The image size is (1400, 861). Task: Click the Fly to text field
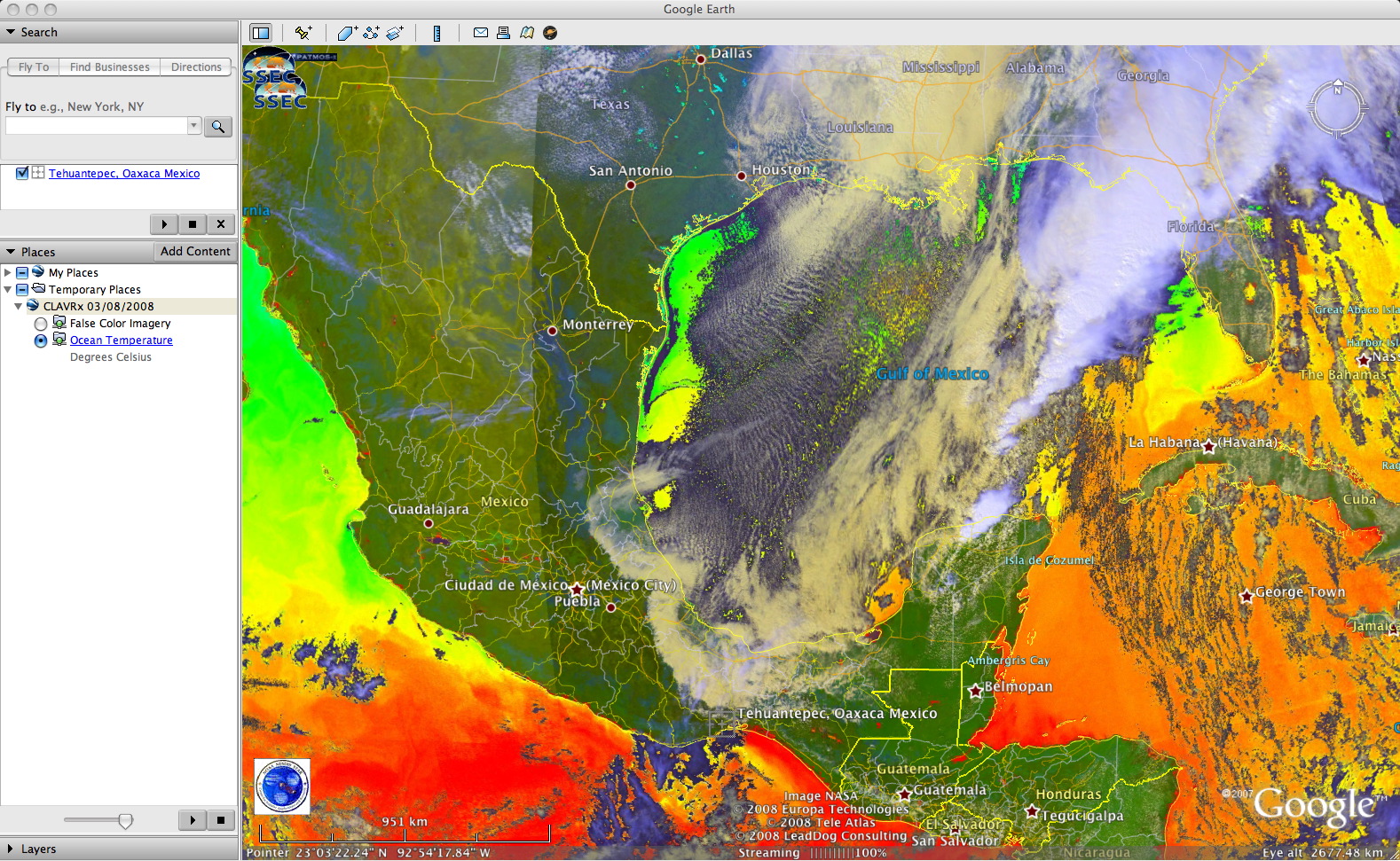[97, 126]
